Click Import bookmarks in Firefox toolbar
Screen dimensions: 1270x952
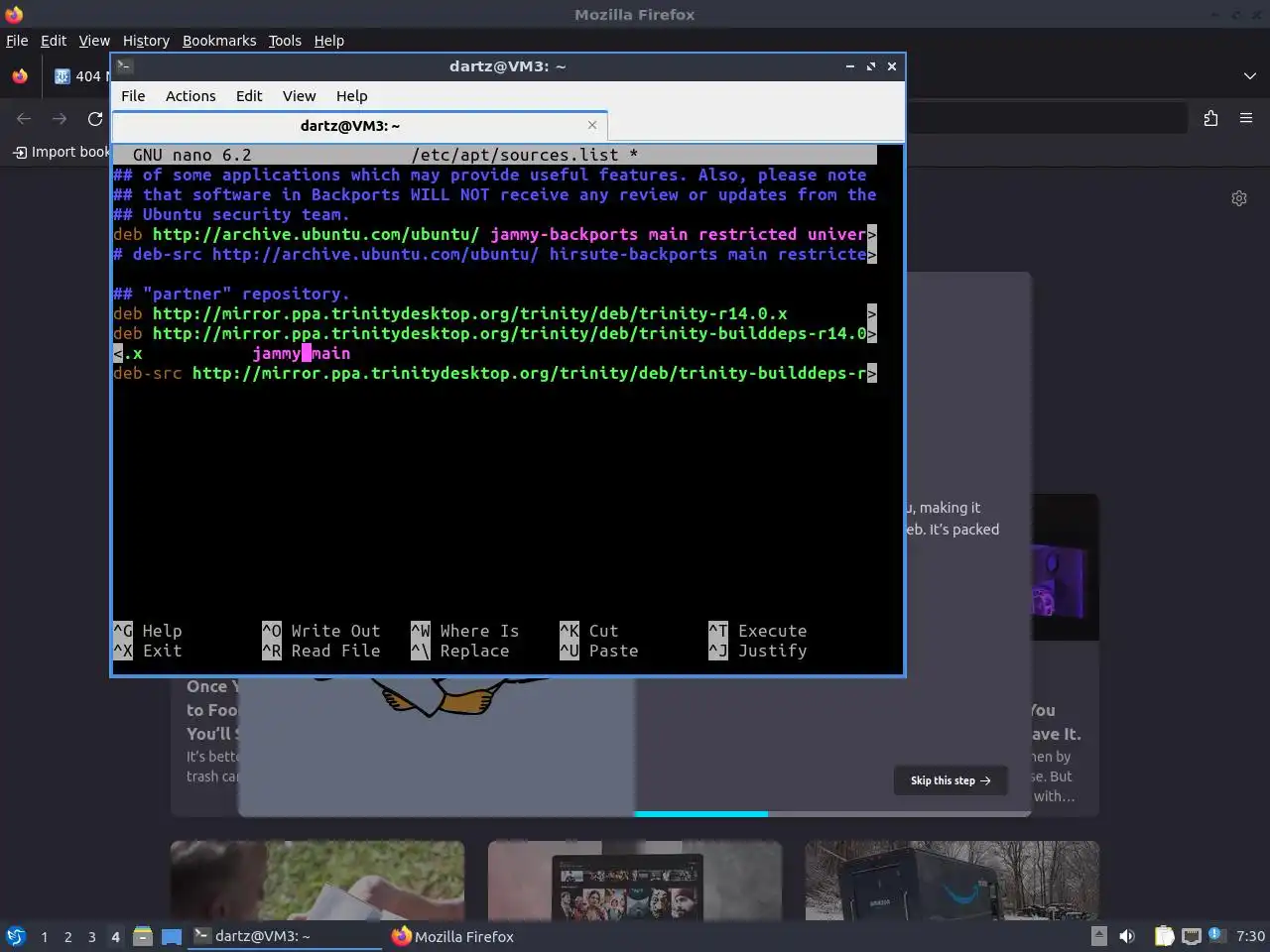[x=61, y=152]
